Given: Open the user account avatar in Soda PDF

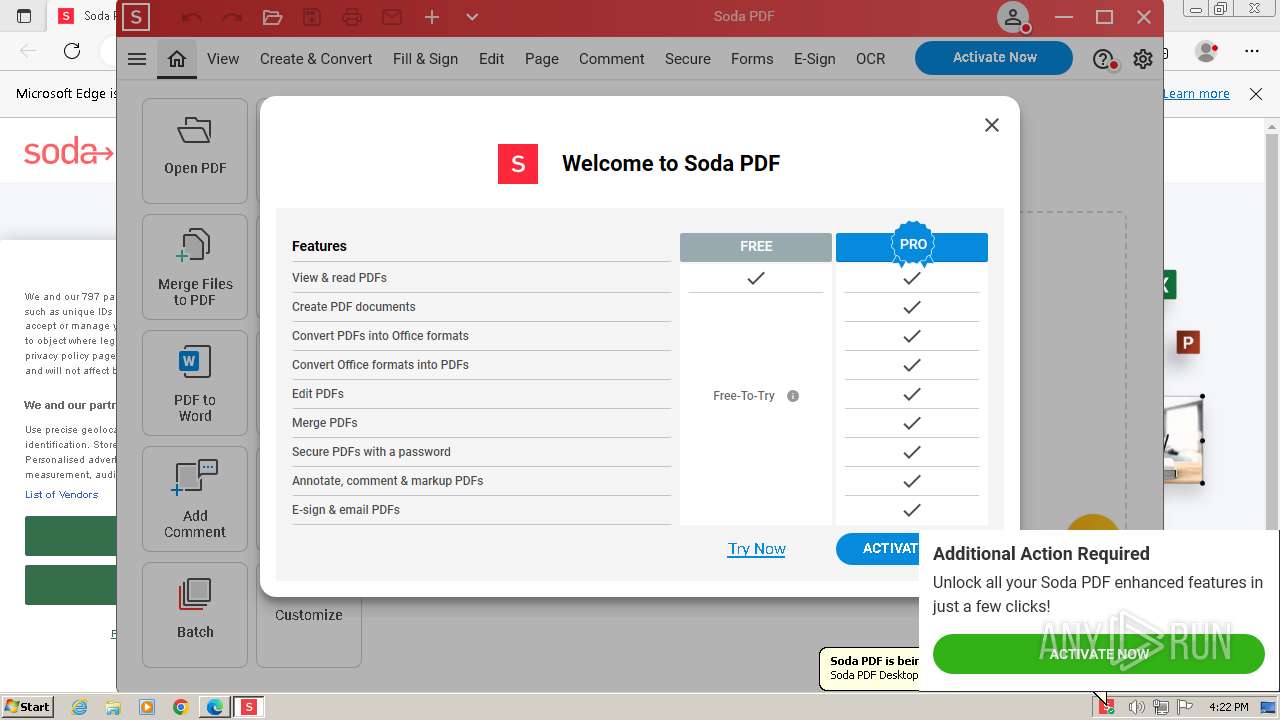Looking at the screenshot, I should 1014,17.
